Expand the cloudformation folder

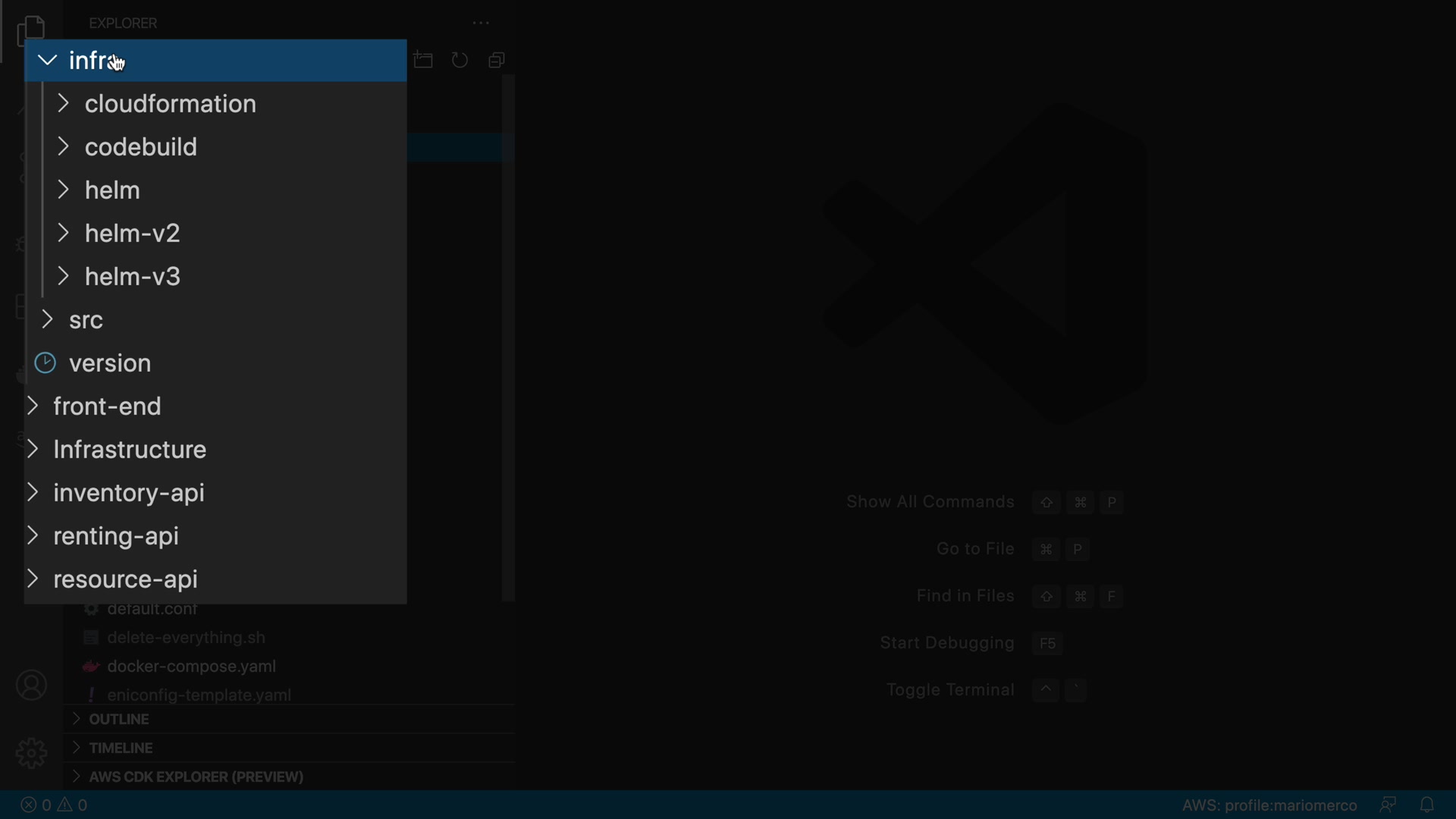click(170, 104)
